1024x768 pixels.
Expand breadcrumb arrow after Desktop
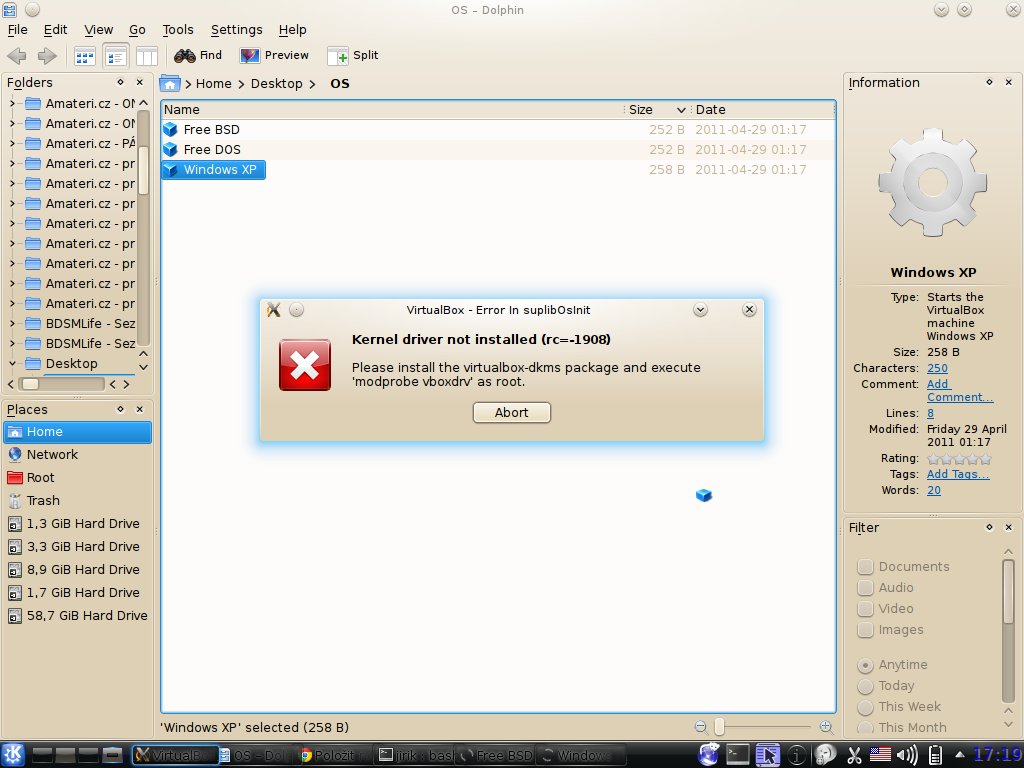coord(312,84)
